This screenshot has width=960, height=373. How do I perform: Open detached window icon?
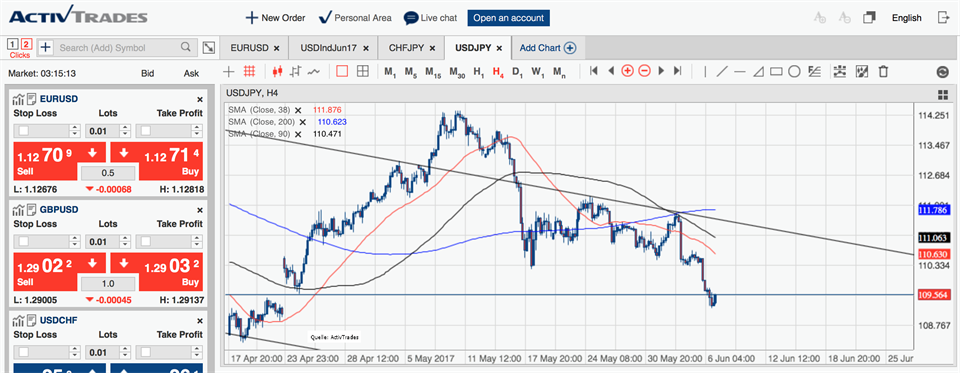pos(869,18)
